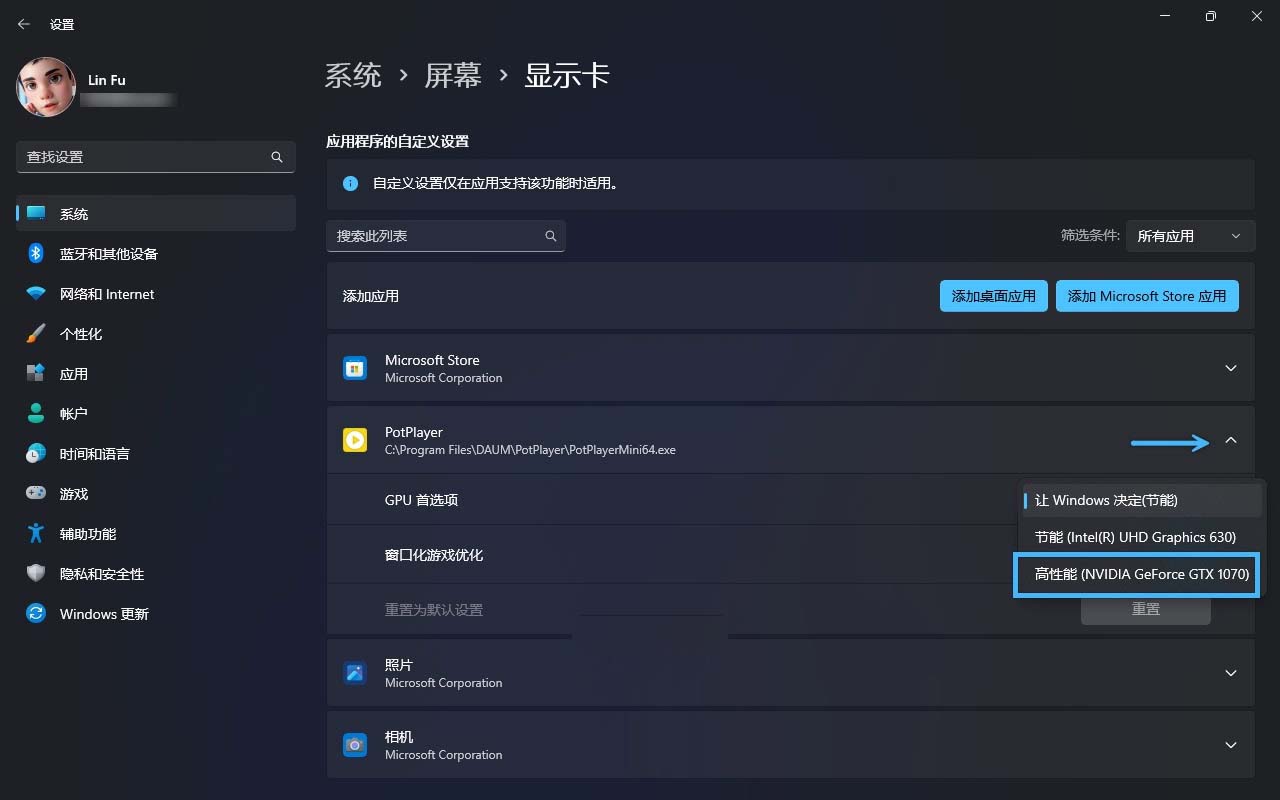Click the Microsoft Store app icon

355,368
